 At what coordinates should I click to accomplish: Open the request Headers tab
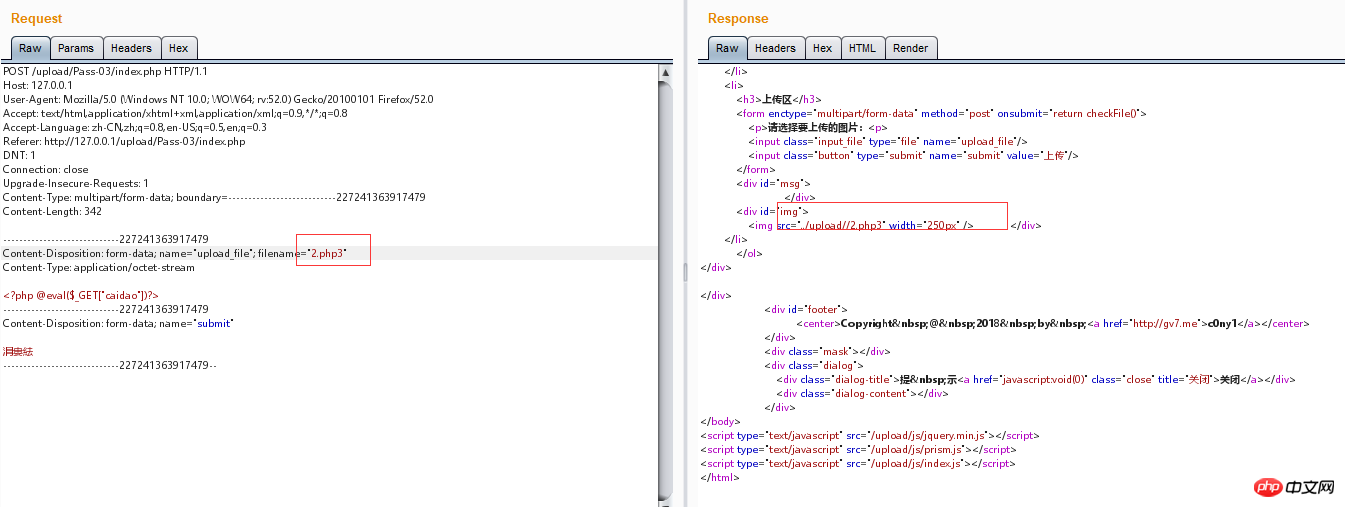click(131, 48)
